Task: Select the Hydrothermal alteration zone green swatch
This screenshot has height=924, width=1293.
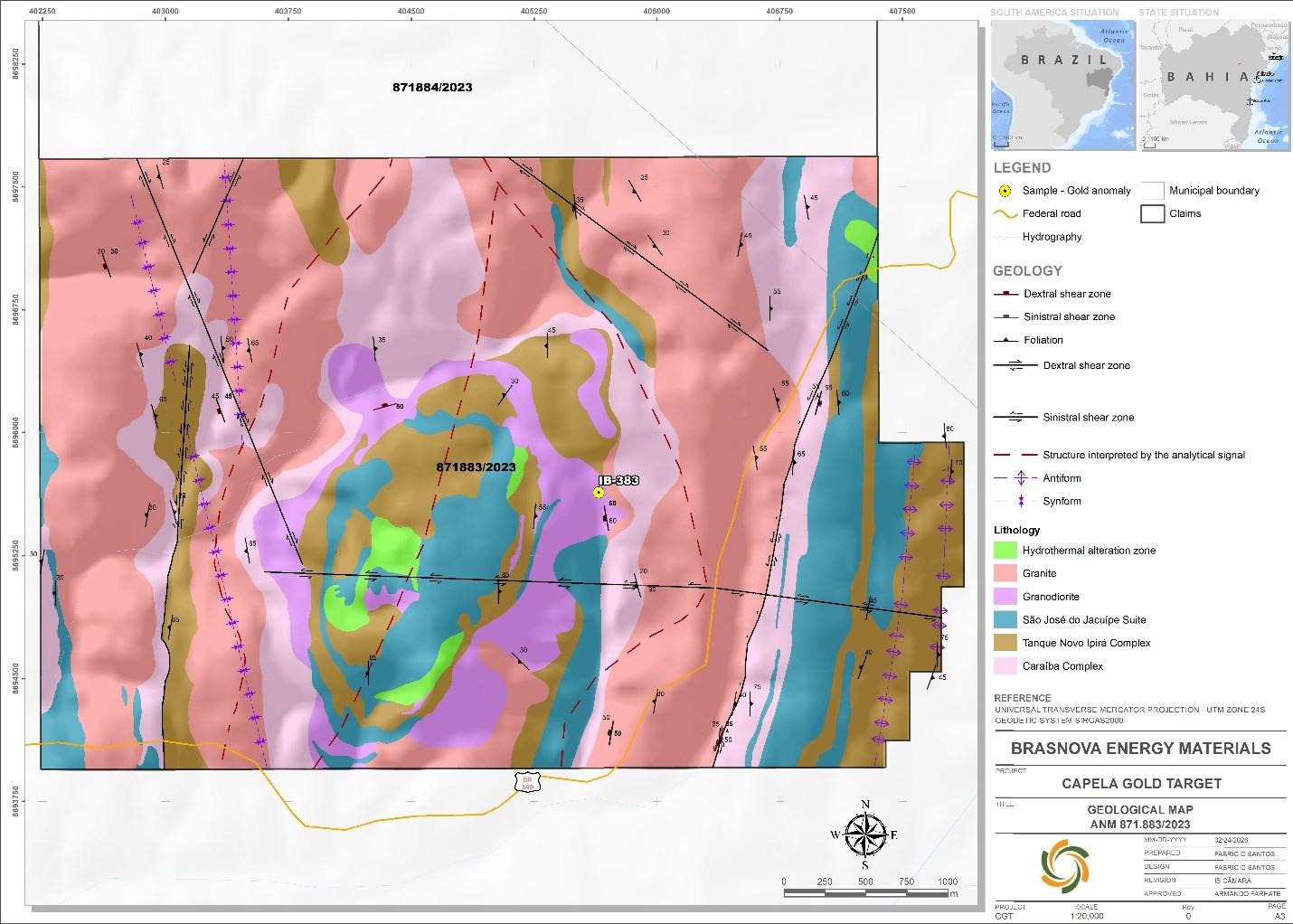Action: click(x=1005, y=550)
